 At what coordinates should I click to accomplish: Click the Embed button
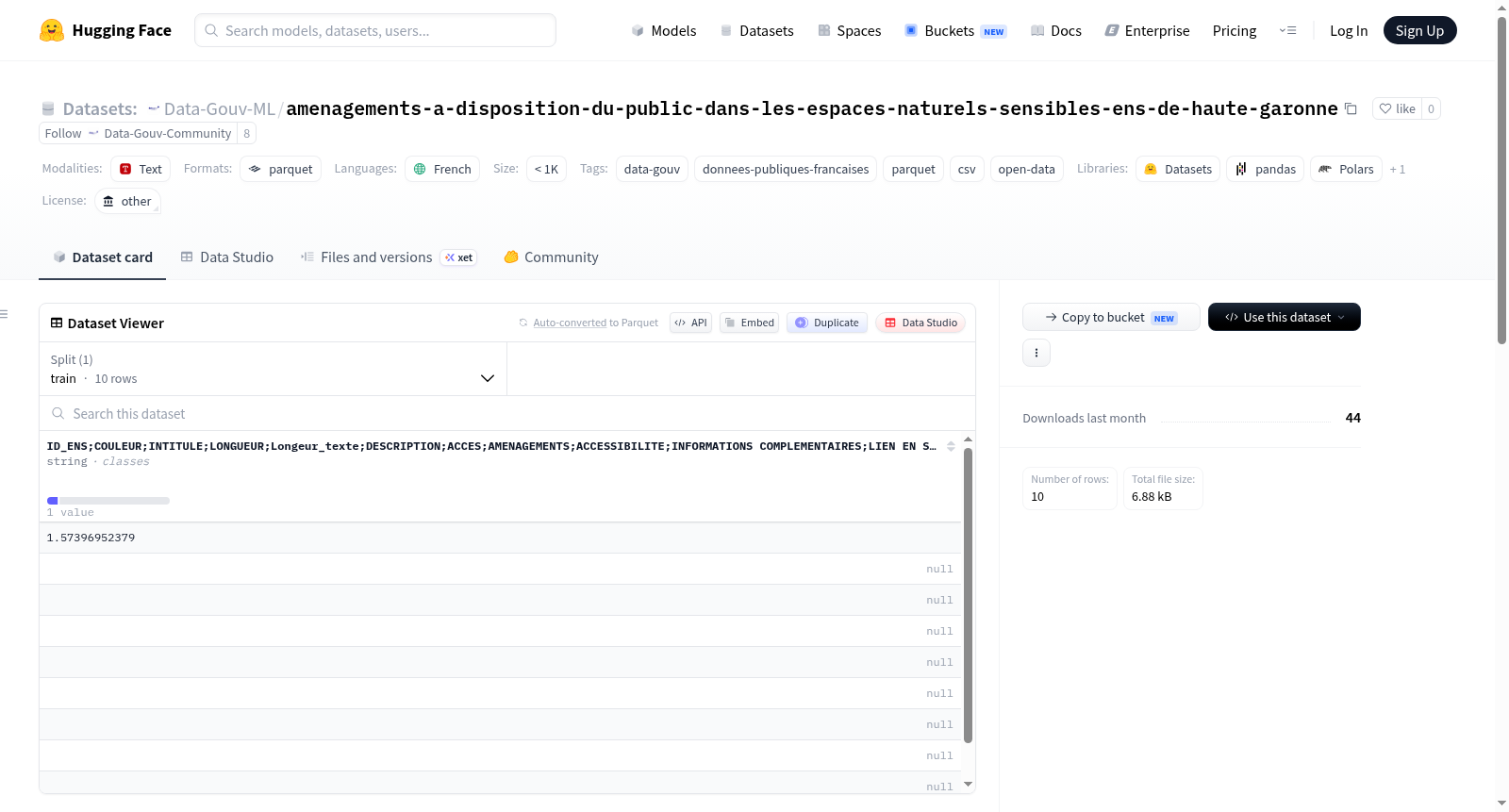click(750, 323)
